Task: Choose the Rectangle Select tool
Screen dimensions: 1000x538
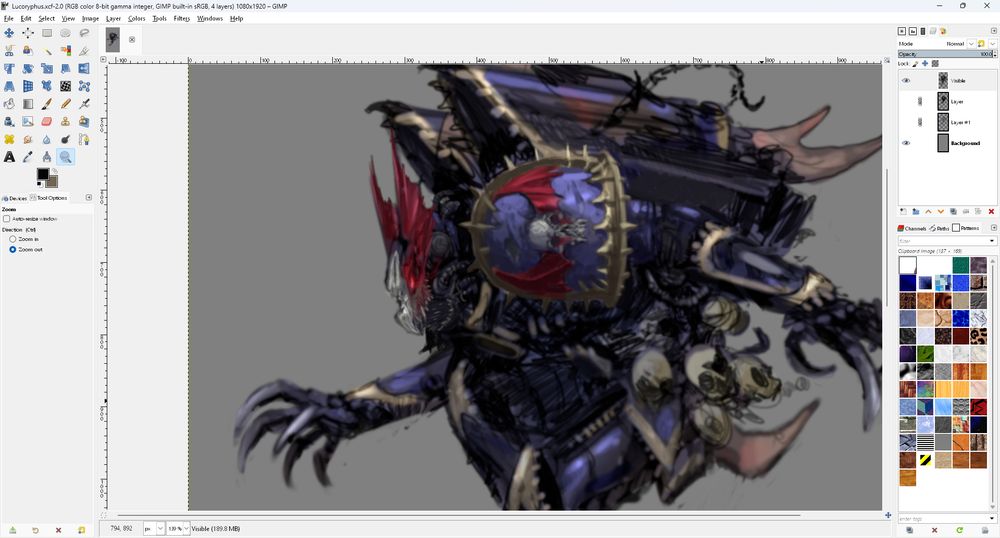Action: pyautogui.click(x=47, y=33)
